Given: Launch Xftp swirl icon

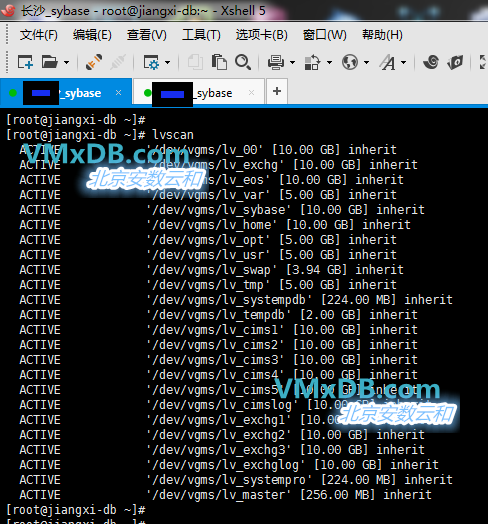Looking at the screenshot, I should 431,62.
